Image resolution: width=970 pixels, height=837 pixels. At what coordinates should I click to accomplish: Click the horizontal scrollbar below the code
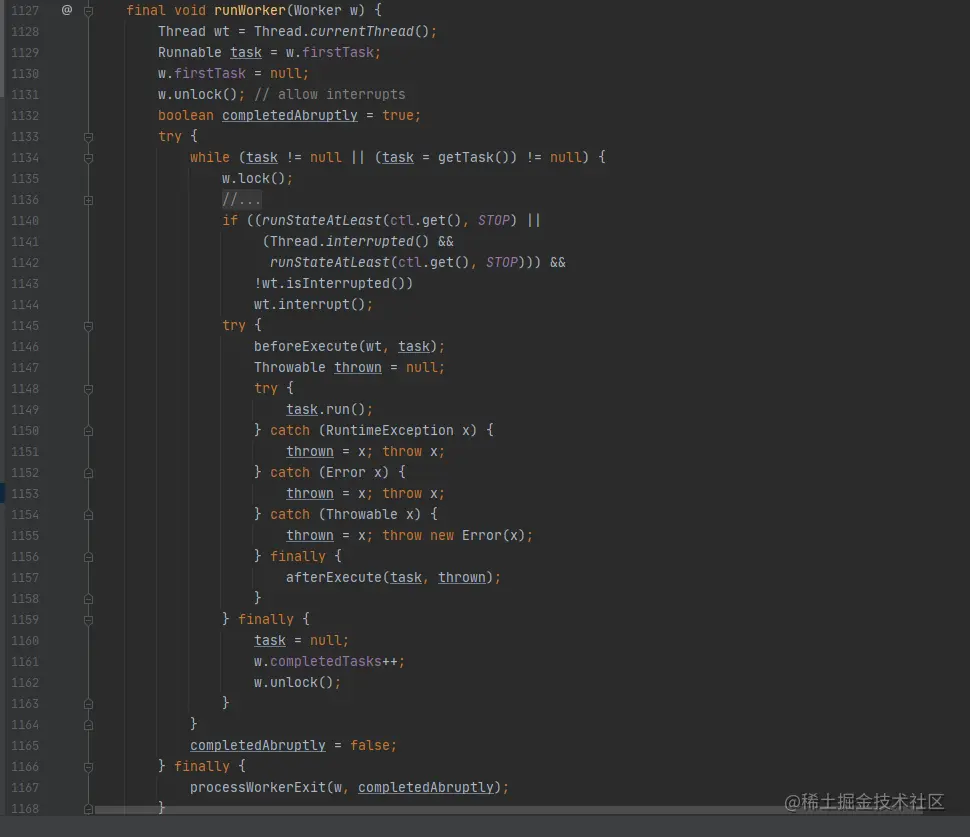pyautogui.click(x=509, y=810)
